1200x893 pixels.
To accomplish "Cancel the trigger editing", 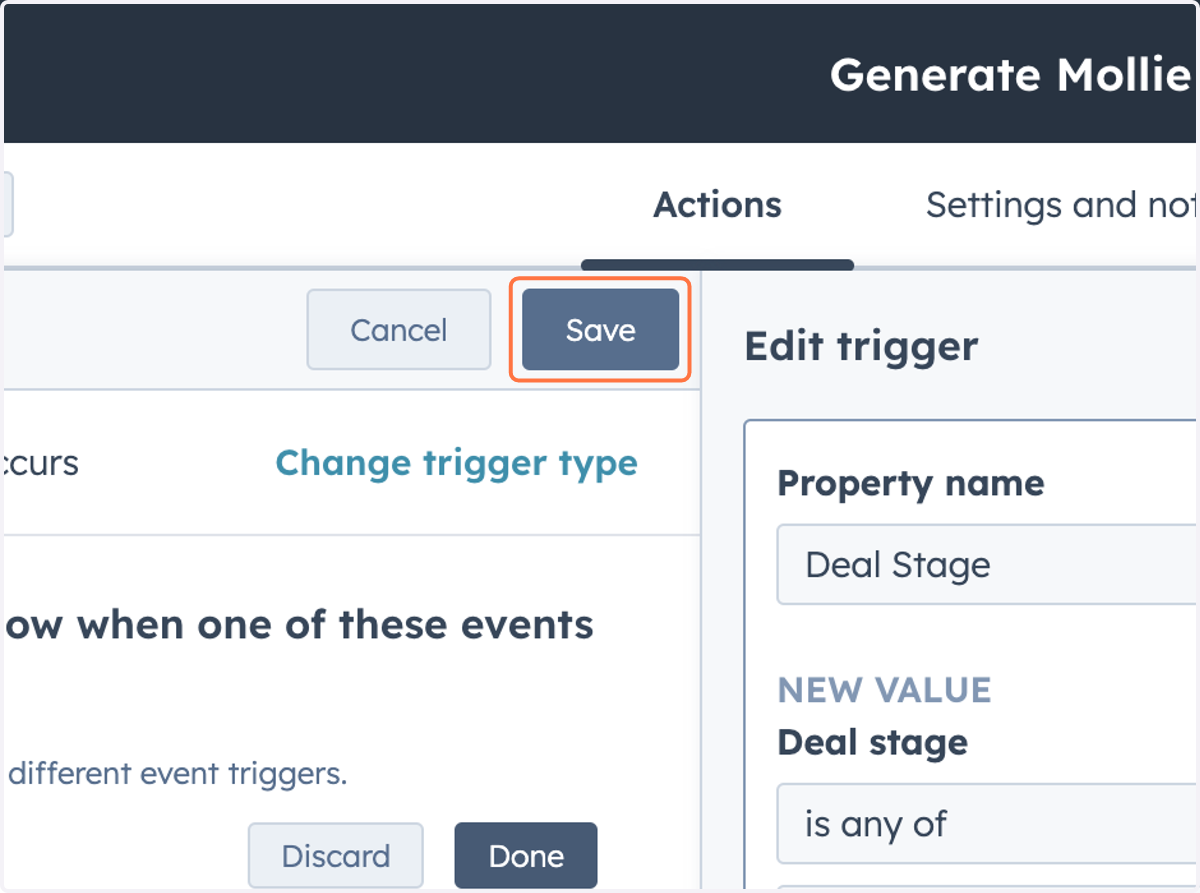I will (x=399, y=330).
